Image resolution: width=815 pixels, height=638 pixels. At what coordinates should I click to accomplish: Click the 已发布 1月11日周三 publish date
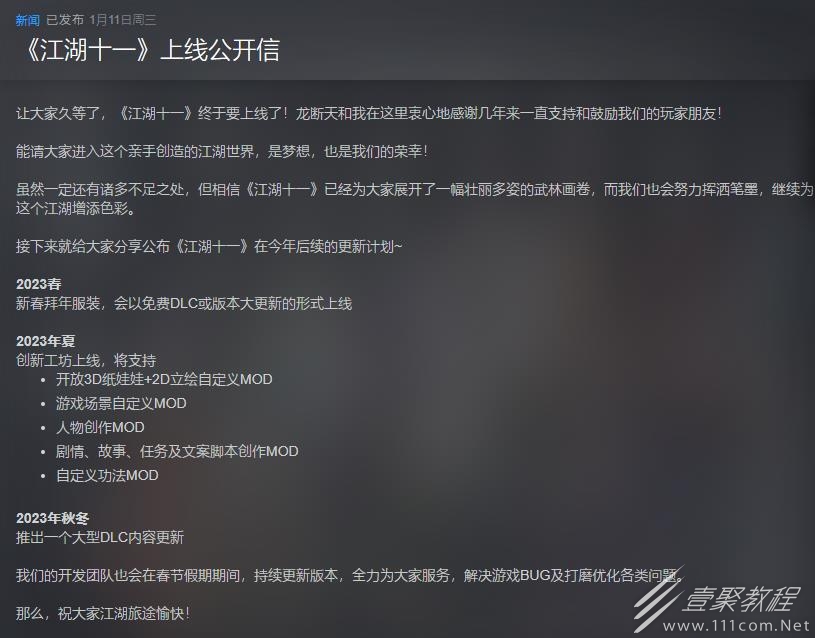coord(101,20)
